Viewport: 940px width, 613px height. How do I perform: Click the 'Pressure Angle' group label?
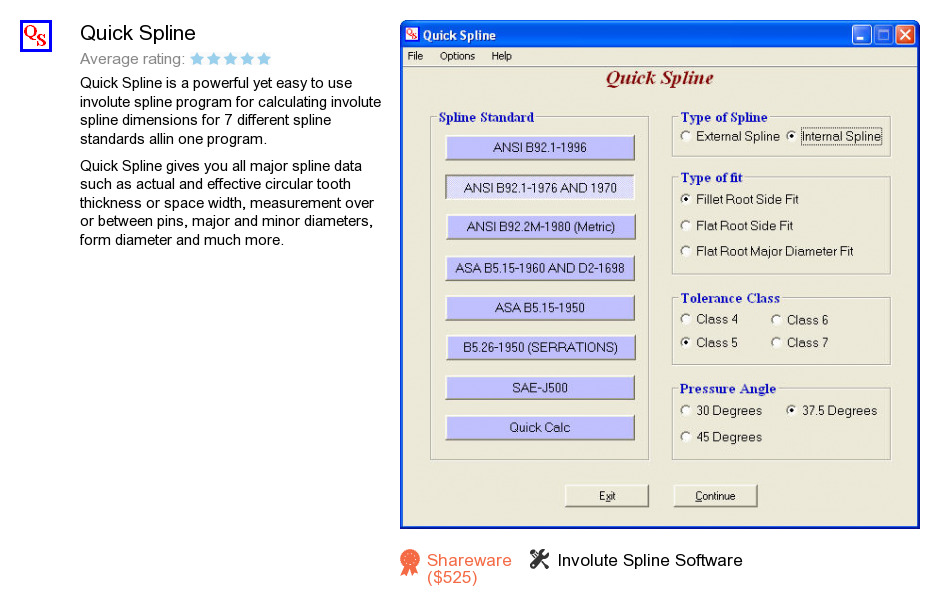click(x=728, y=389)
